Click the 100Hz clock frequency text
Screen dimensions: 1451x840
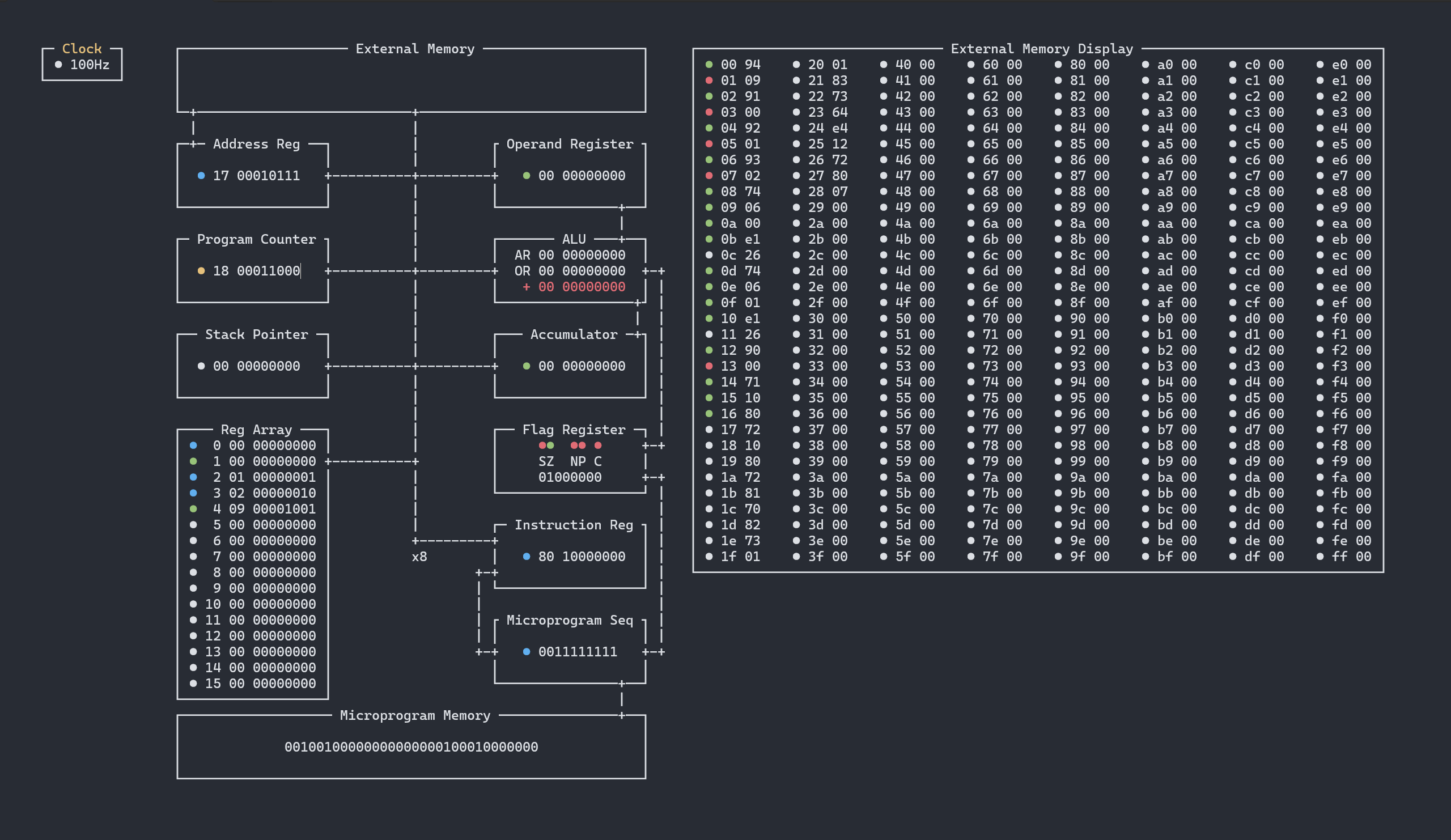click(x=90, y=65)
